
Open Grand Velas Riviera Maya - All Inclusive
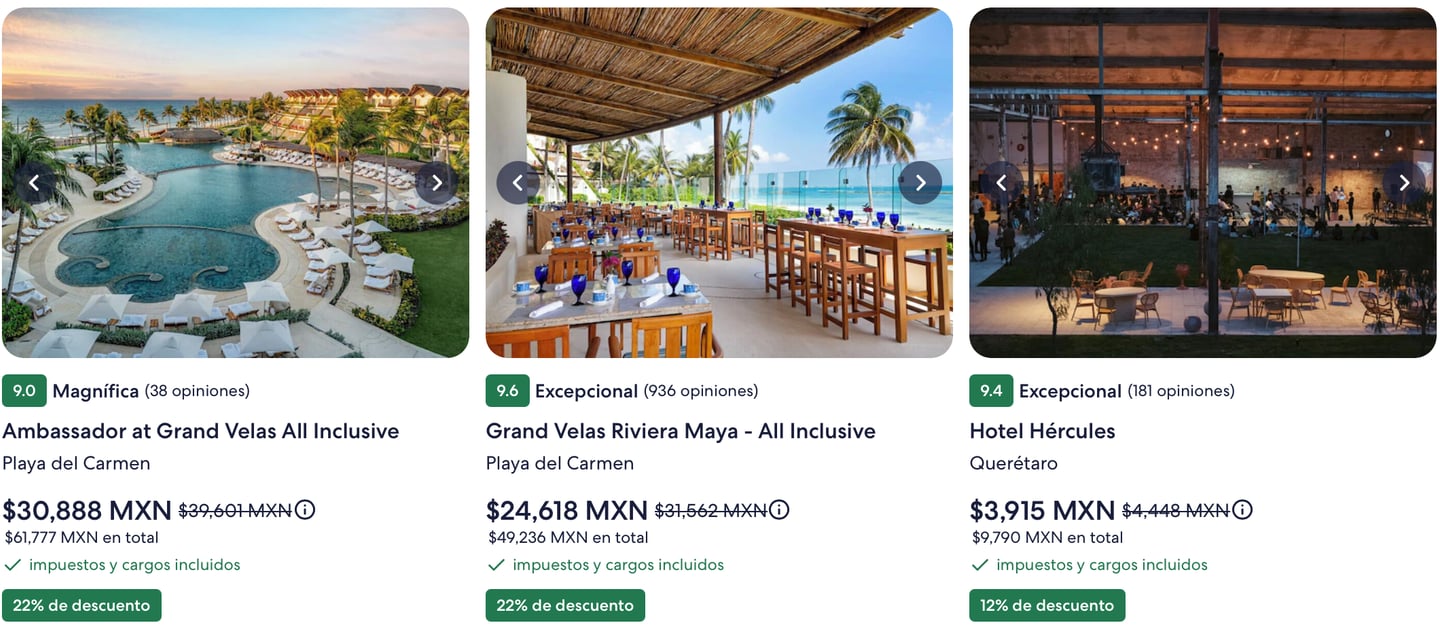click(x=680, y=431)
